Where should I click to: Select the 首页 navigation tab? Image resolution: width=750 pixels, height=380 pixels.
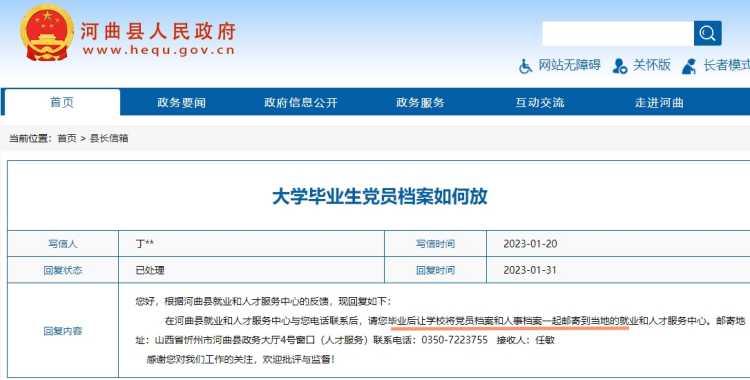coord(62,102)
